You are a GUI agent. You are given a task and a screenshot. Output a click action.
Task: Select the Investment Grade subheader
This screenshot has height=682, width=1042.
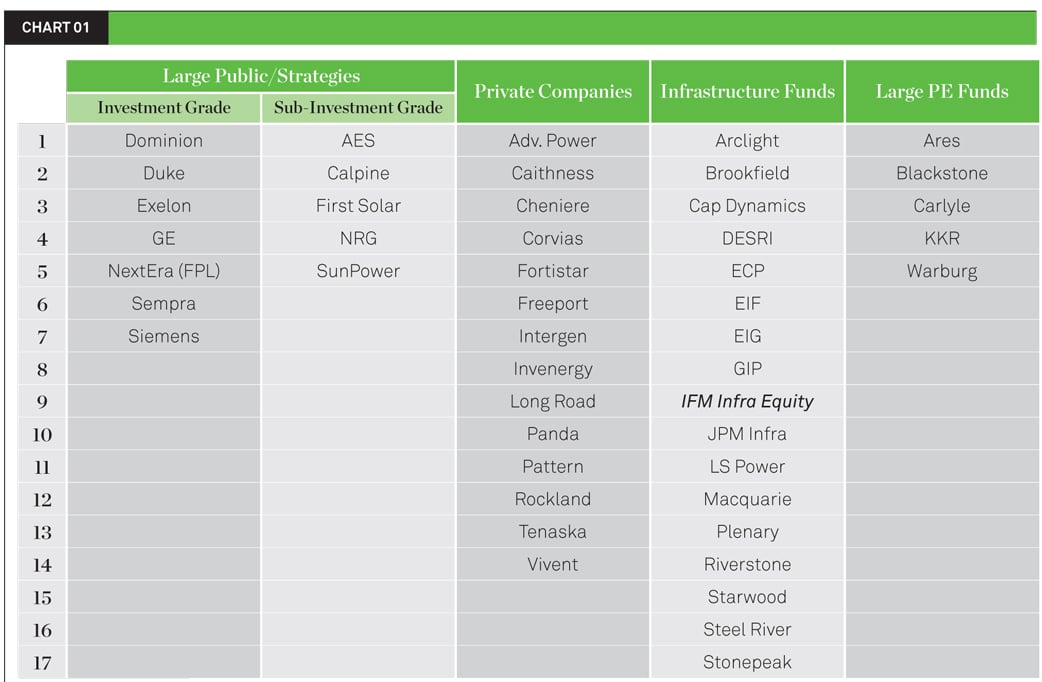coord(163,108)
